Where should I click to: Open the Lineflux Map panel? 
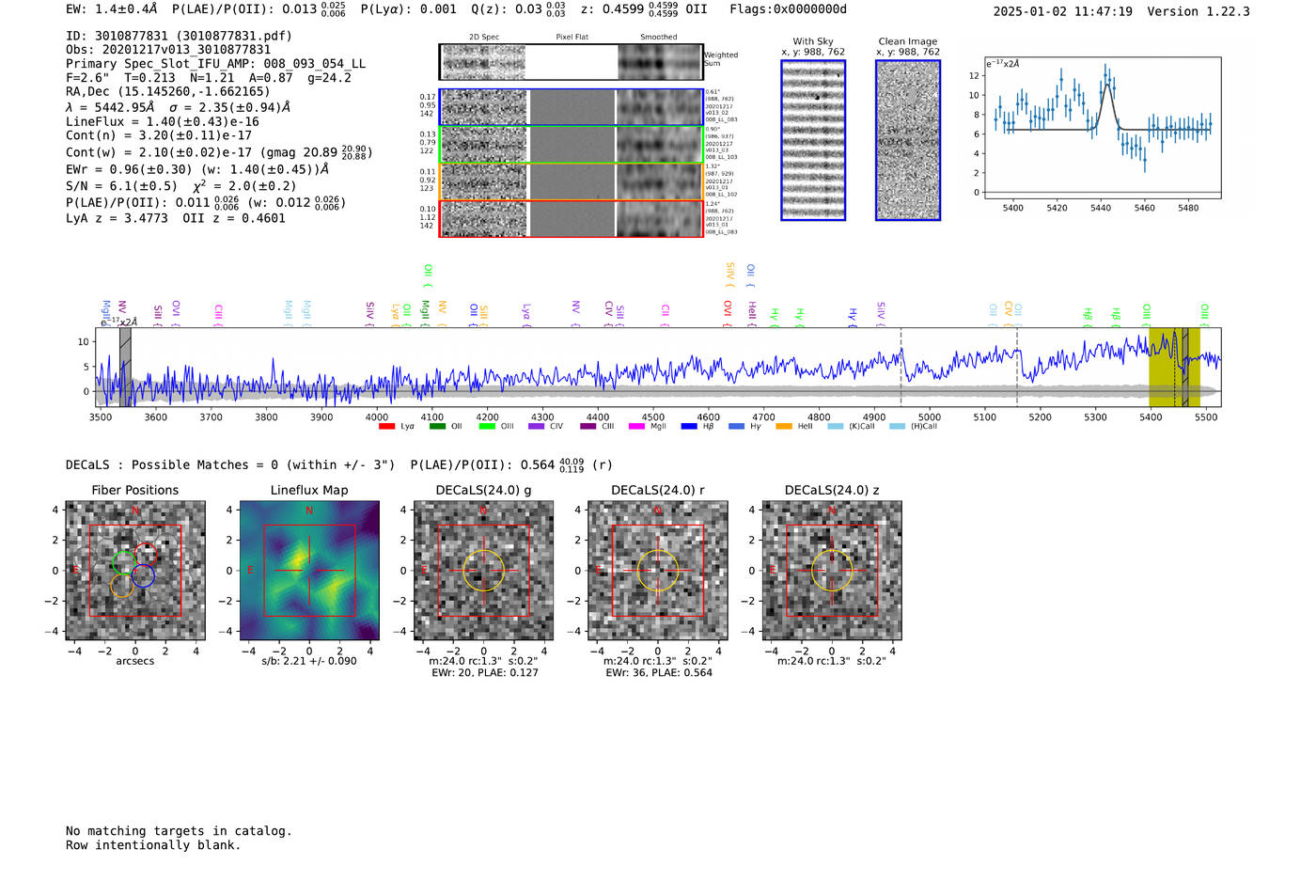tap(309, 571)
